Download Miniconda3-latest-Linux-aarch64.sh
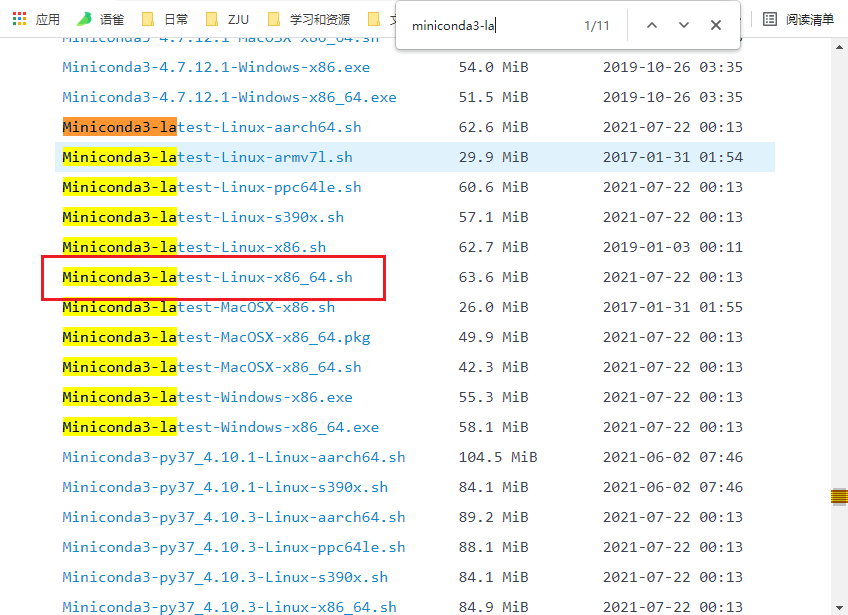 click(x=211, y=127)
